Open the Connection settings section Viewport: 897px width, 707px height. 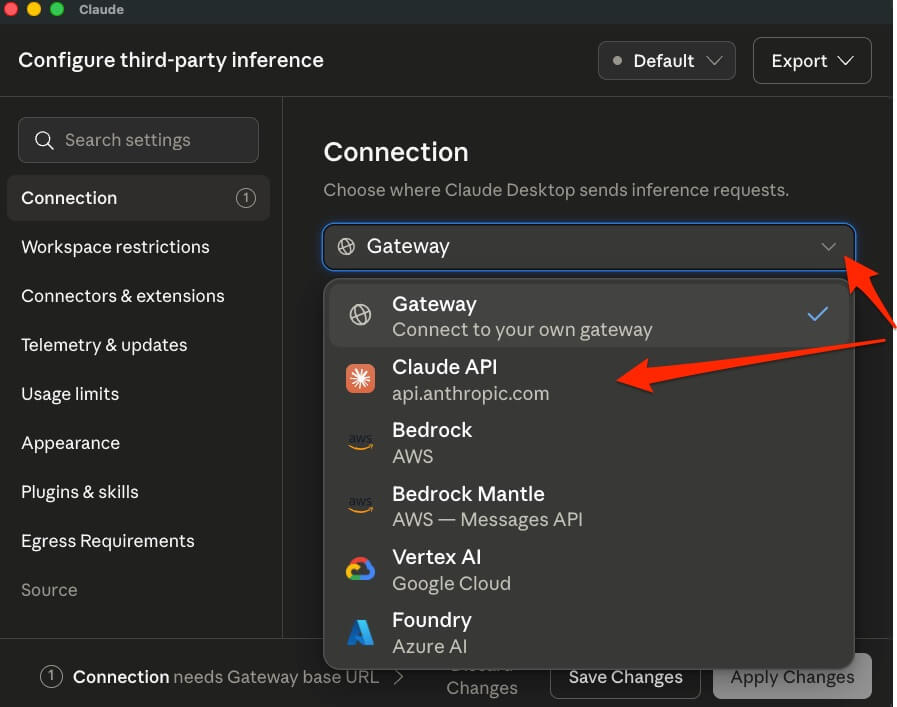(138, 198)
